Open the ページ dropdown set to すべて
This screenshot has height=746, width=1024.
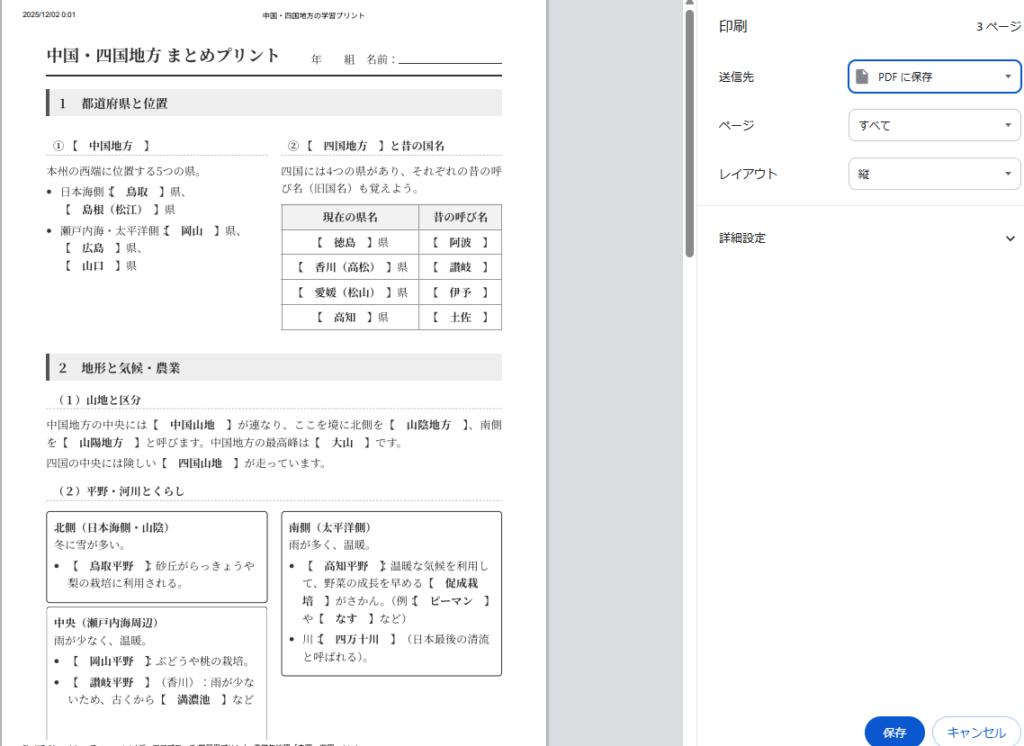click(934, 125)
